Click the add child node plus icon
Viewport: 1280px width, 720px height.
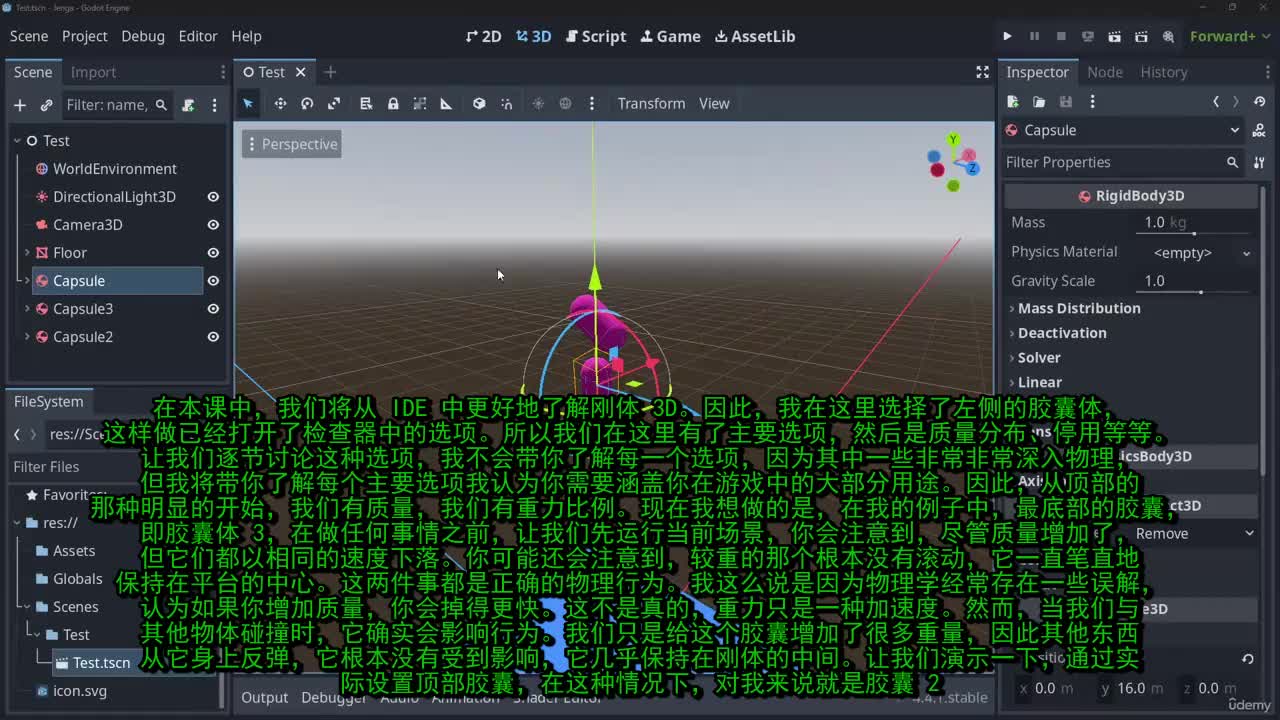pos(19,105)
